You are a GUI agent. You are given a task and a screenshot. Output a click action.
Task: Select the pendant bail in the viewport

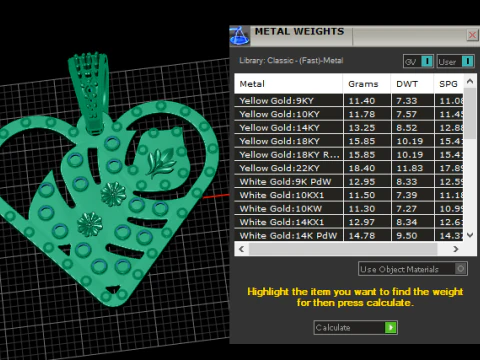click(89, 92)
